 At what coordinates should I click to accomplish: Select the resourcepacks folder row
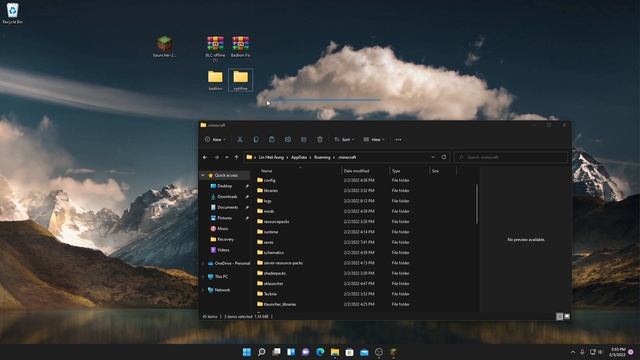point(365,222)
